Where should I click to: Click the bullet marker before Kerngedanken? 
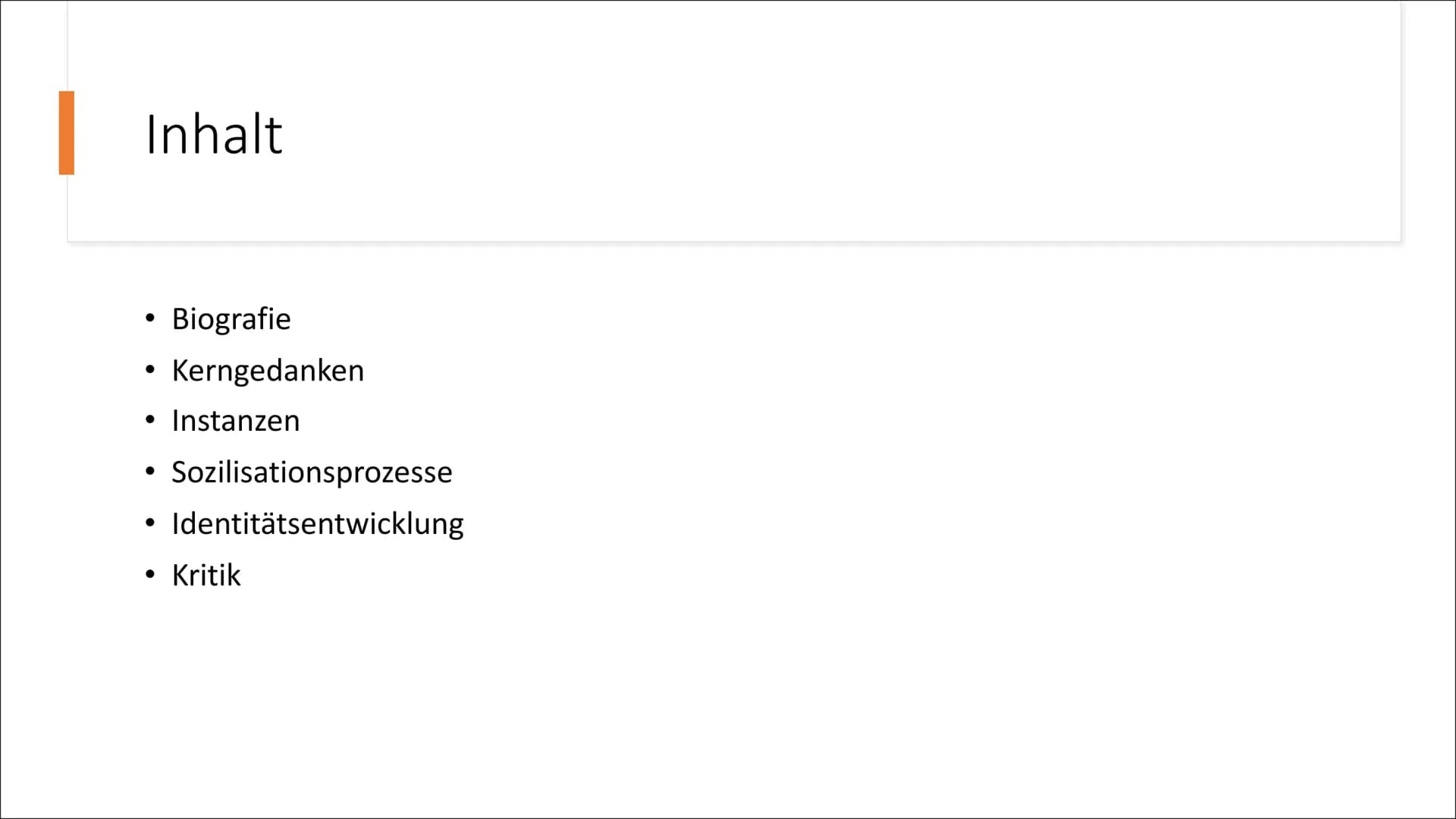click(x=150, y=369)
